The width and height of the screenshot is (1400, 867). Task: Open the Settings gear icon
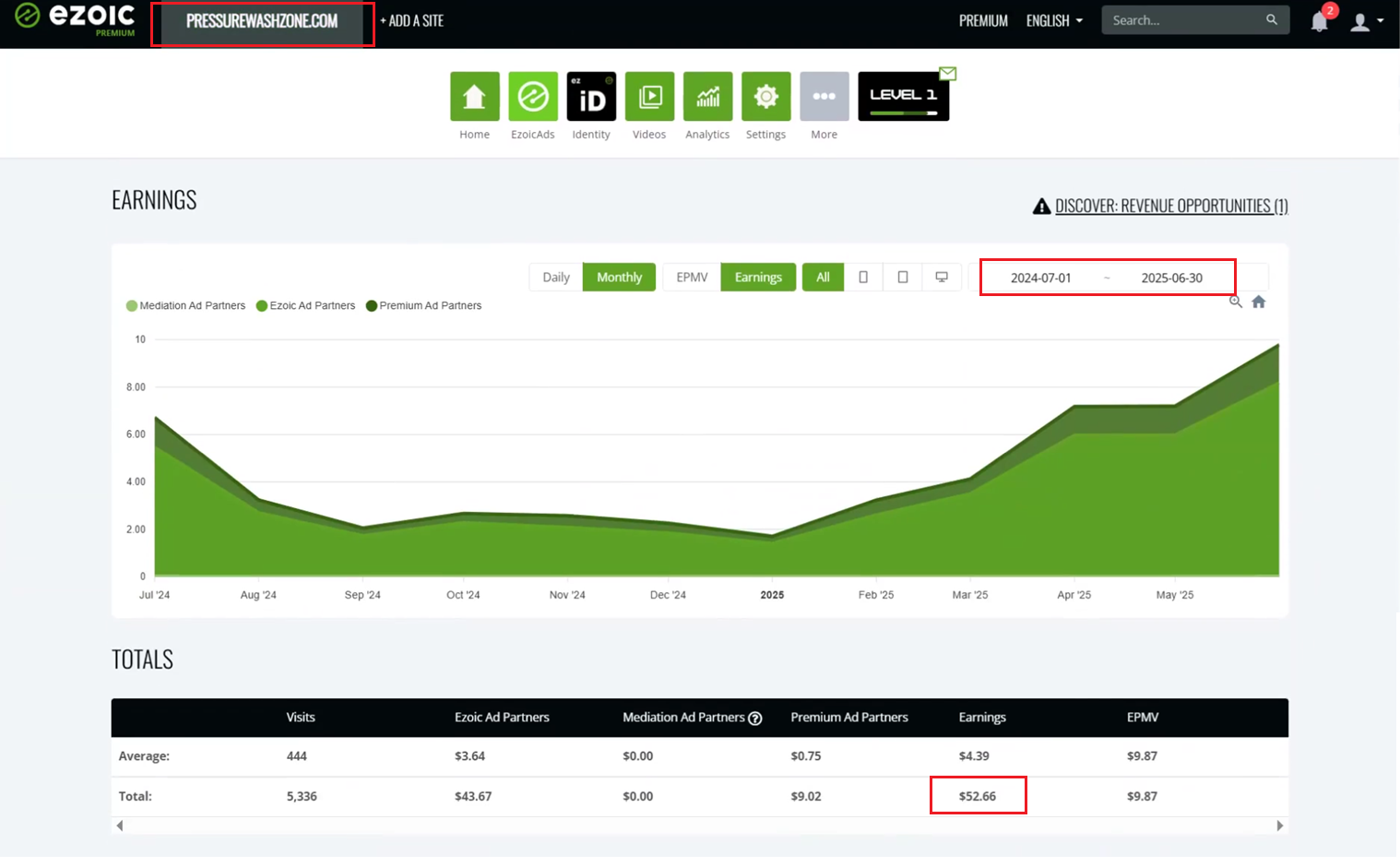766,96
